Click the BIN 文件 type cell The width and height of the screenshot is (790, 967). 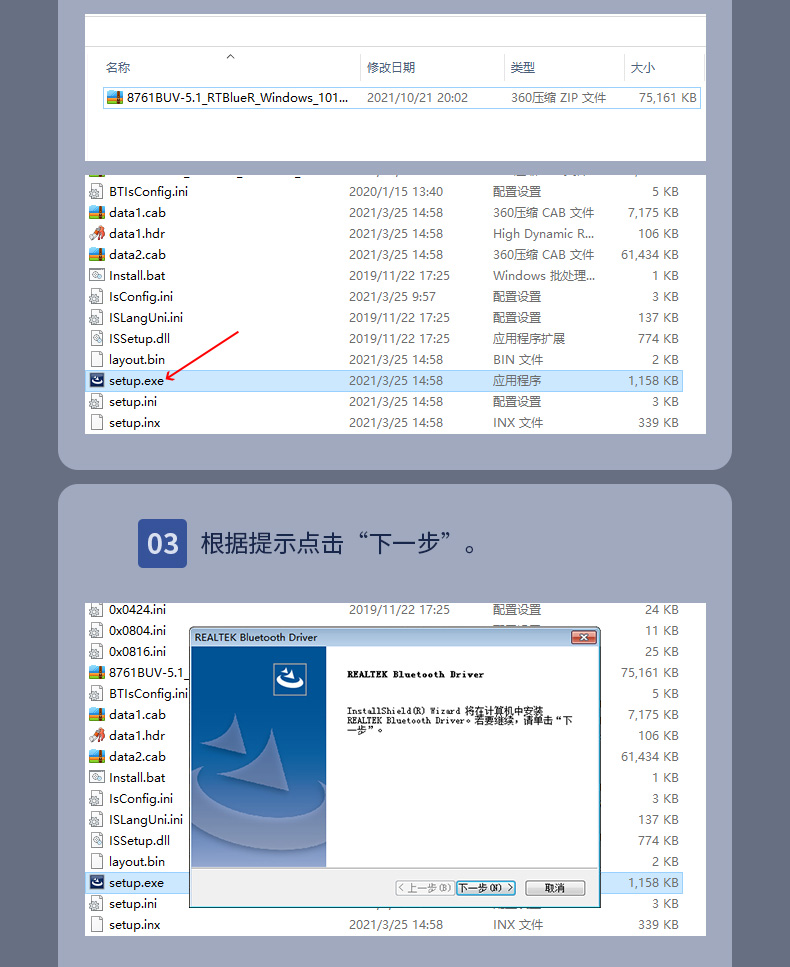pyautogui.click(x=518, y=360)
